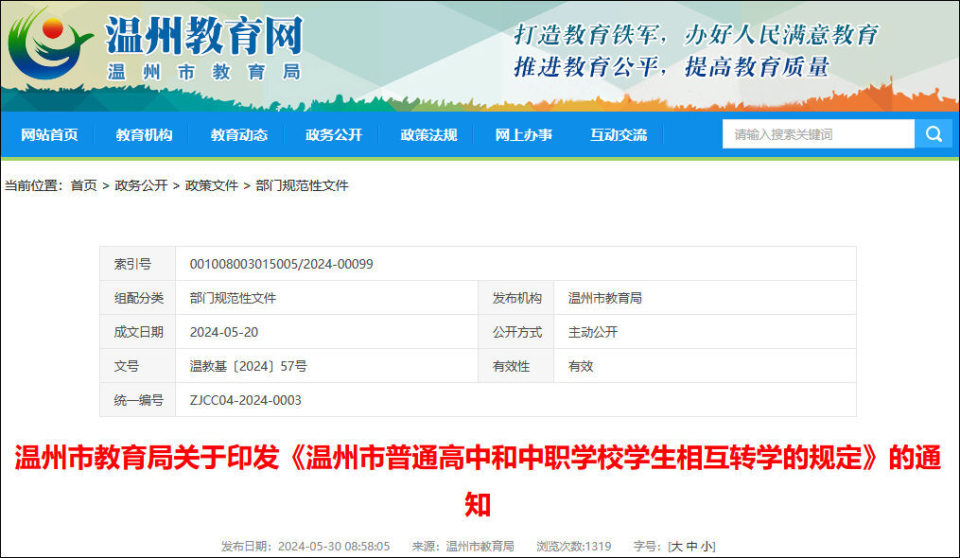The width and height of the screenshot is (960, 558).
Task: Go to 首页 in breadcrumb
Action: pyautogui.click(x=84, y=186)
